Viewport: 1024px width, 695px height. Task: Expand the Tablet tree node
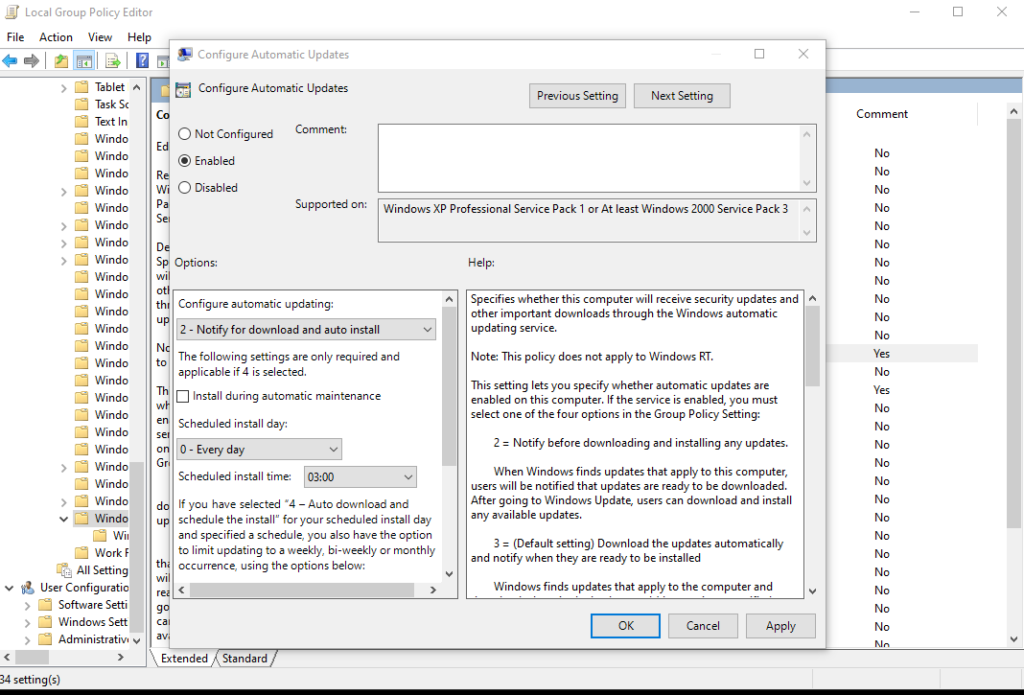pyautogui.click(x=63, y=88)
